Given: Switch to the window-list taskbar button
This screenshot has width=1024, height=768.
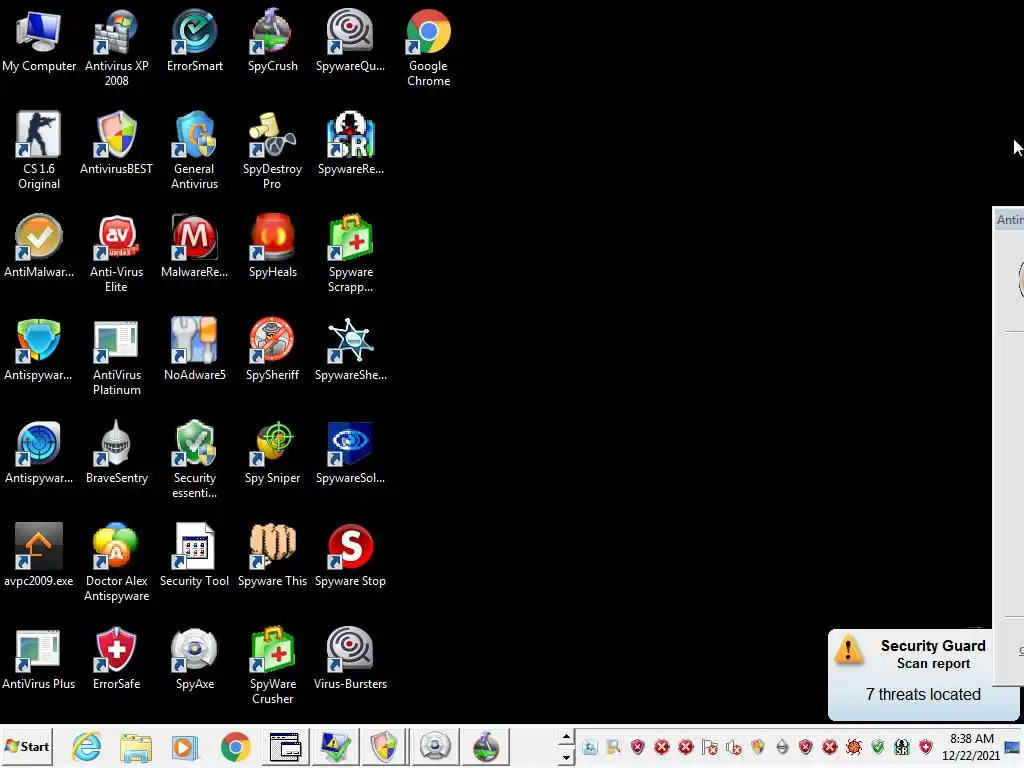Looking at the screenshot, I should tap(285, 746).
